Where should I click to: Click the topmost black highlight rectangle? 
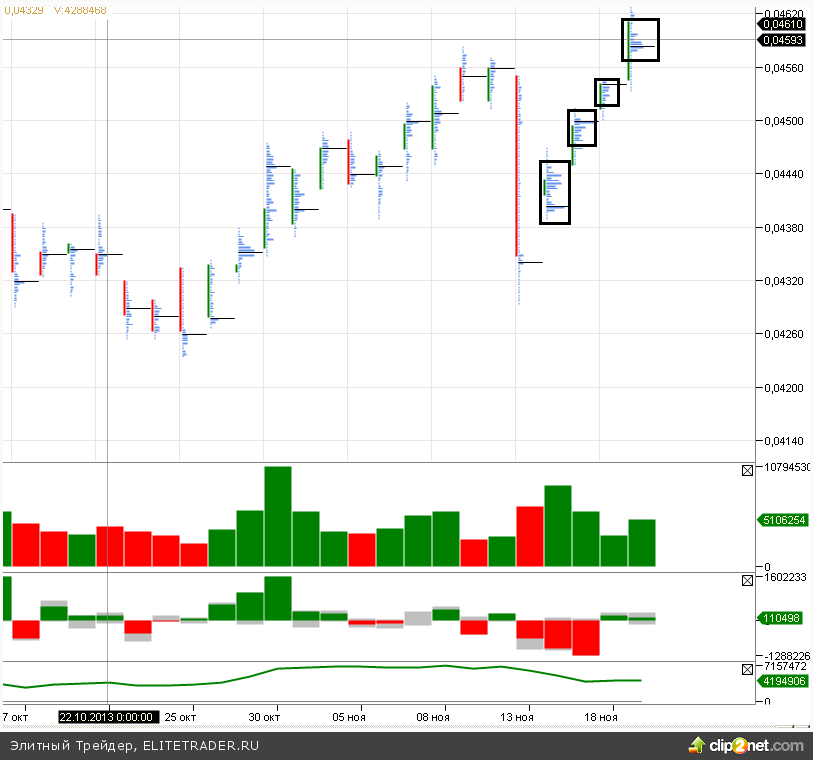pyautogui.click(x=640, y=40)
